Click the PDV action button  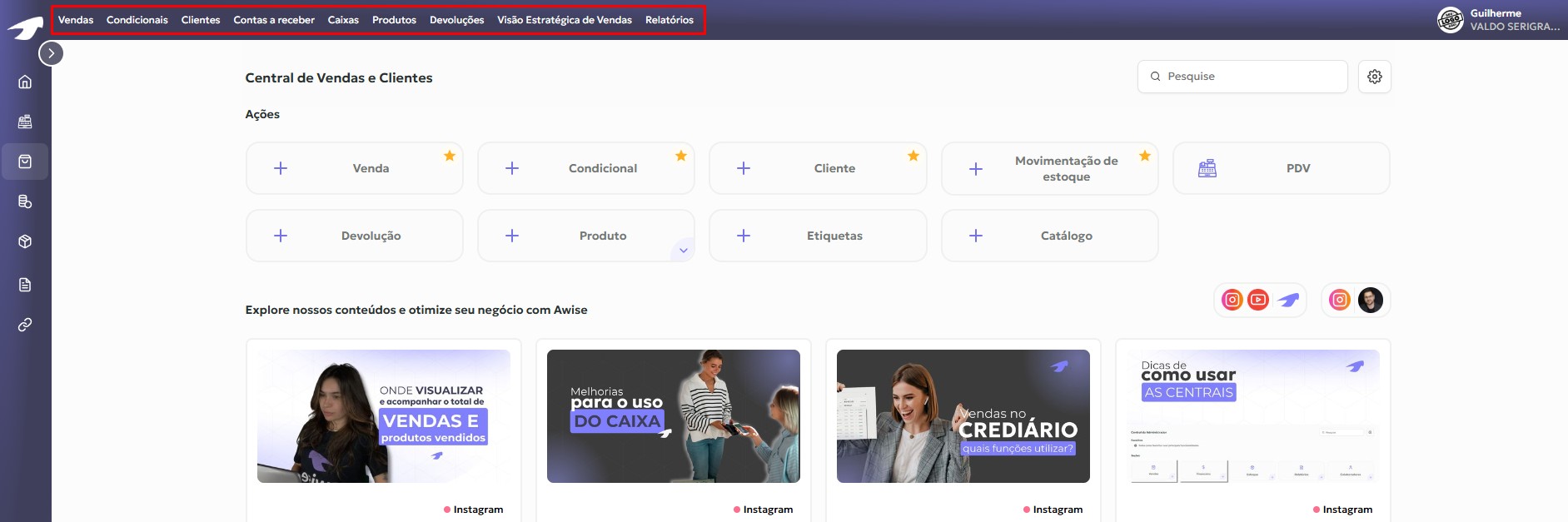coord(1281,168)
